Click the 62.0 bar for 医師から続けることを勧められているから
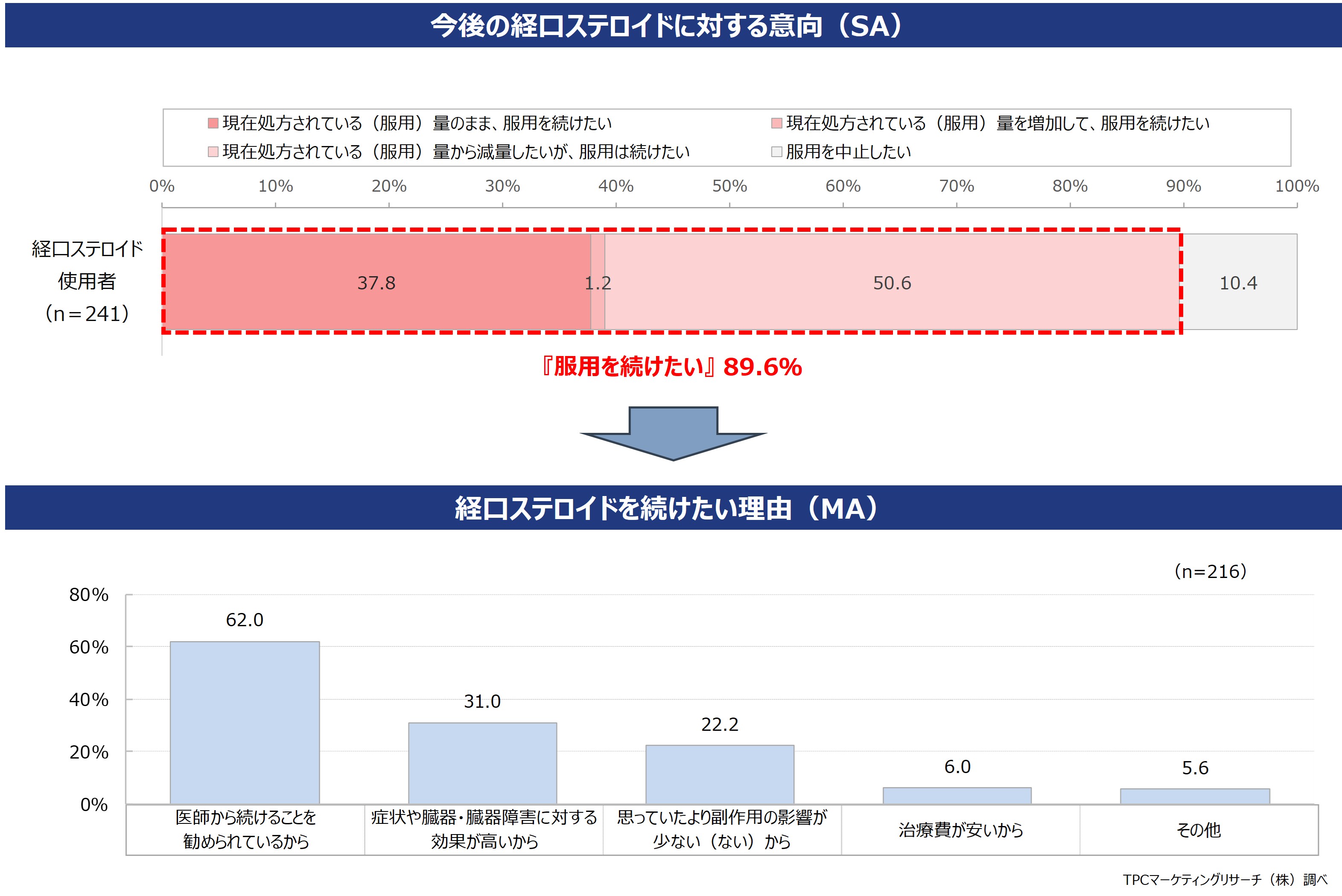The image size is (1342, 896). pyautogui.click(x=245, y=722)
